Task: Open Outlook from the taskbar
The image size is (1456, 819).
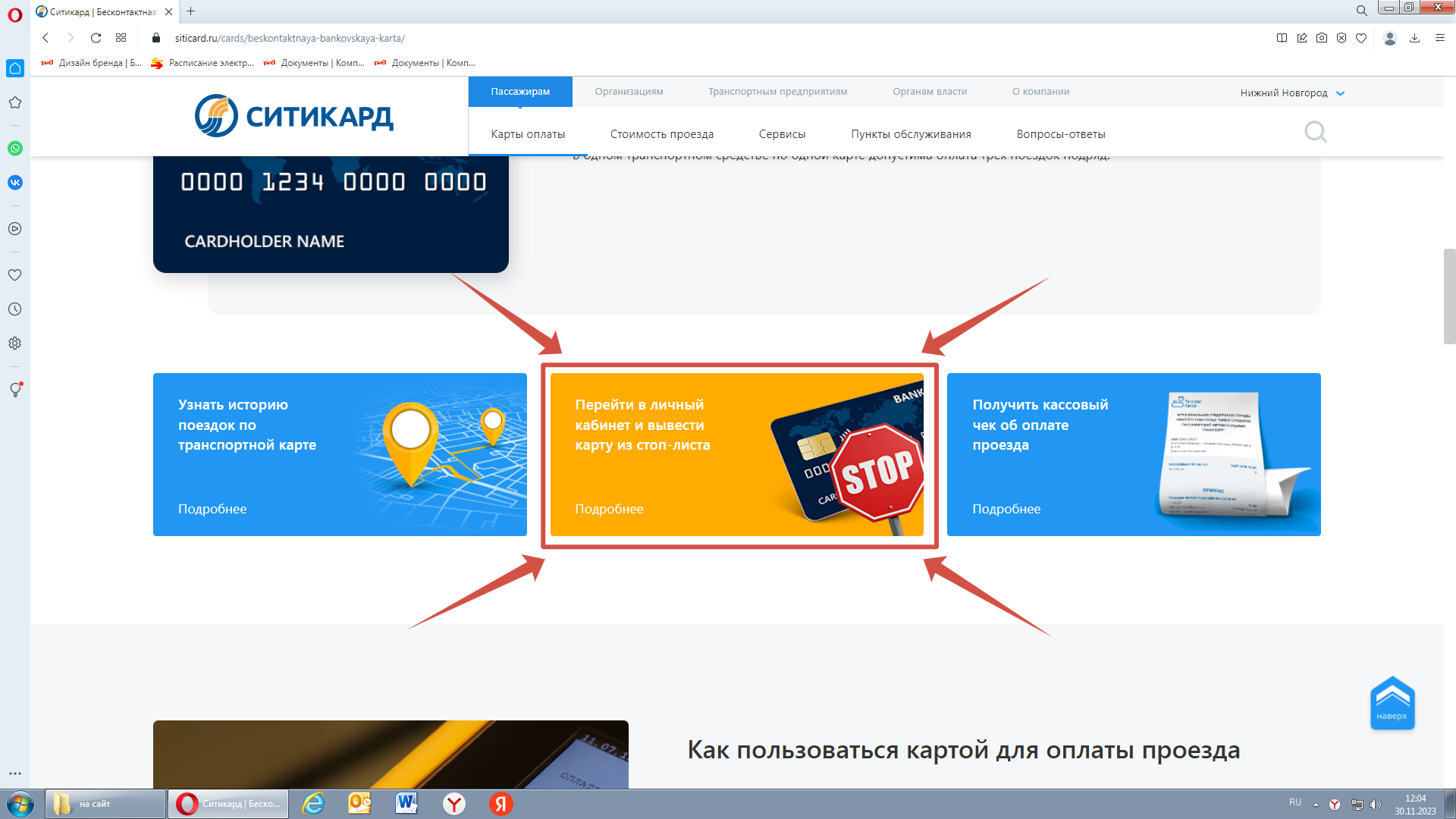Action: [359, 804]
